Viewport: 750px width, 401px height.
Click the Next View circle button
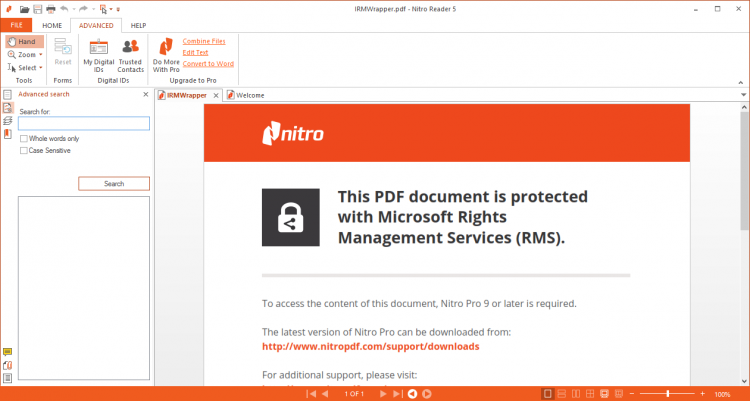(427, 394)
